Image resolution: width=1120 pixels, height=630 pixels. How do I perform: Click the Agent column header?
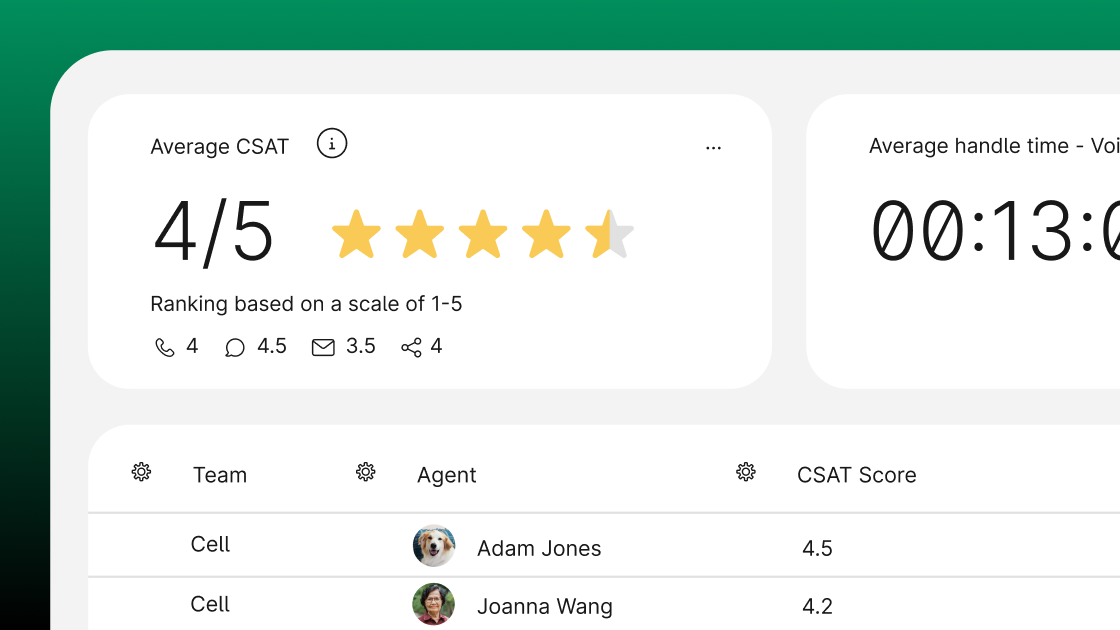[447, 475]
